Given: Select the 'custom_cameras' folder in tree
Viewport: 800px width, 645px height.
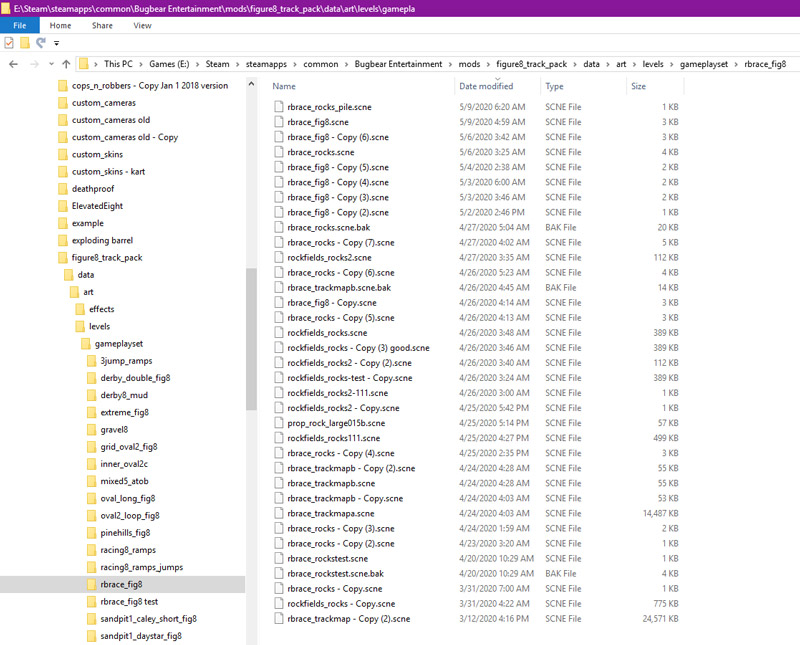Looking at the screenshot, I should point(104,103).
